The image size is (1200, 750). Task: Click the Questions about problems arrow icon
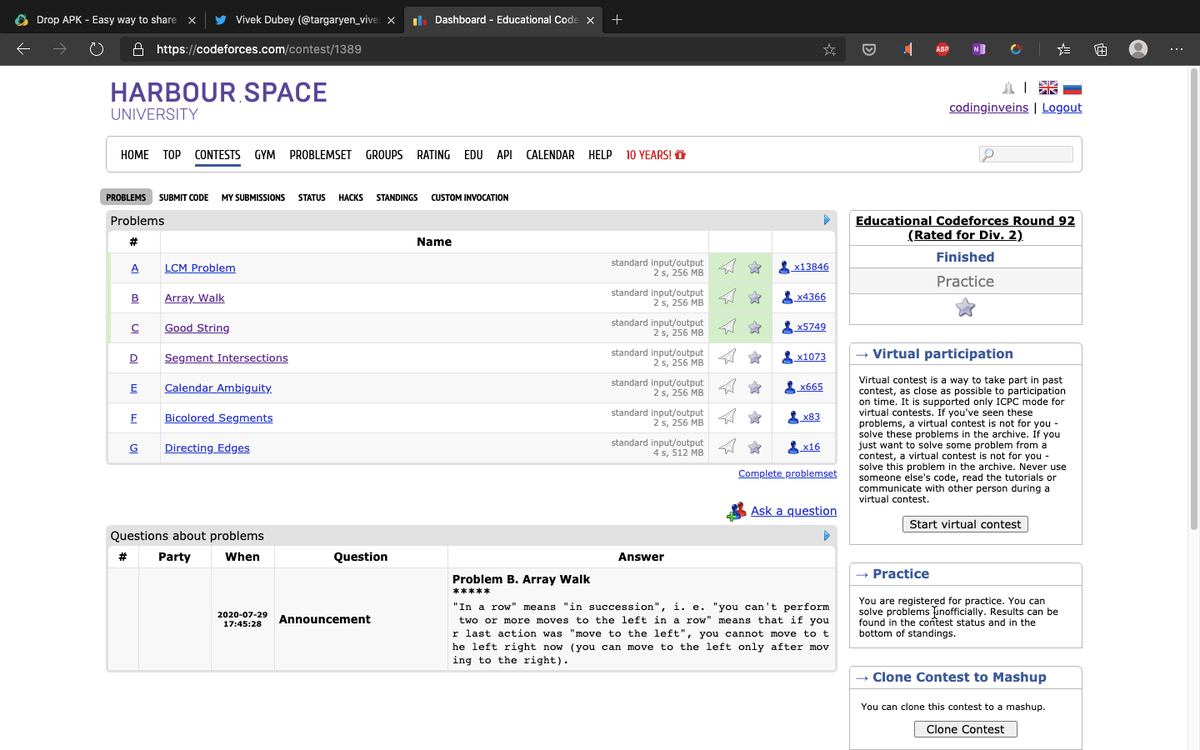827,535
